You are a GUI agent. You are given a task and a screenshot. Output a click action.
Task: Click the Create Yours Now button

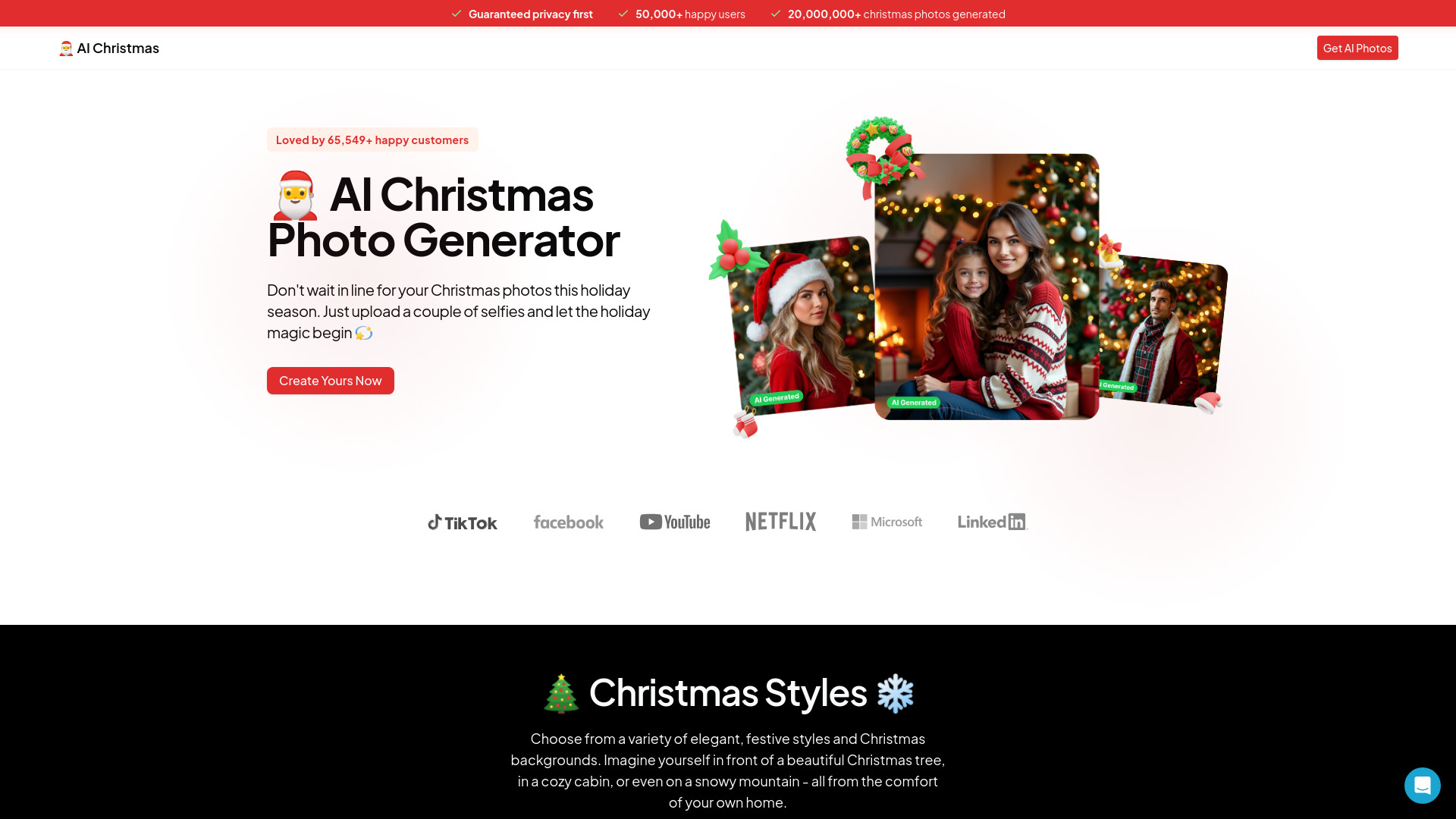pyautogui.click(x=330, y=380)
